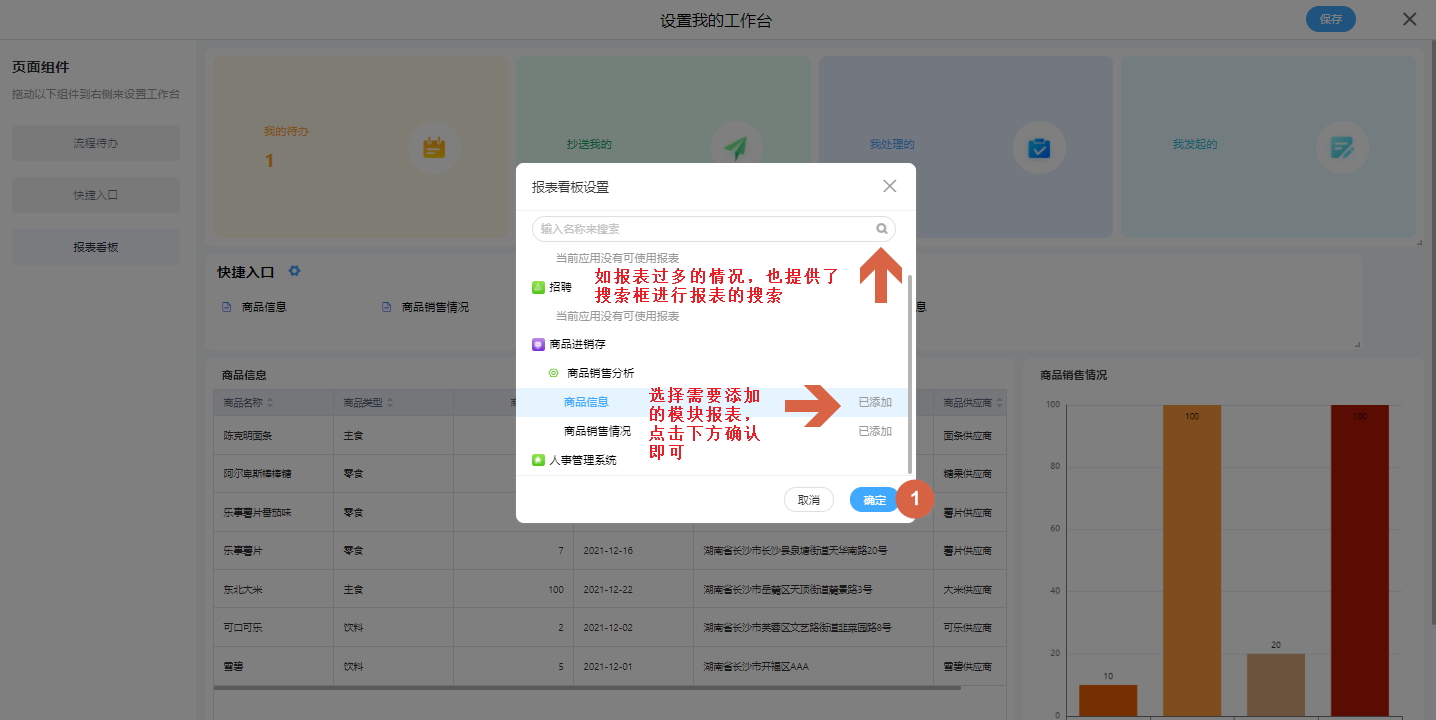Click the 保存 save button
The image size is (1436, 720).
pyautogui.click(x=1330, y=19)
